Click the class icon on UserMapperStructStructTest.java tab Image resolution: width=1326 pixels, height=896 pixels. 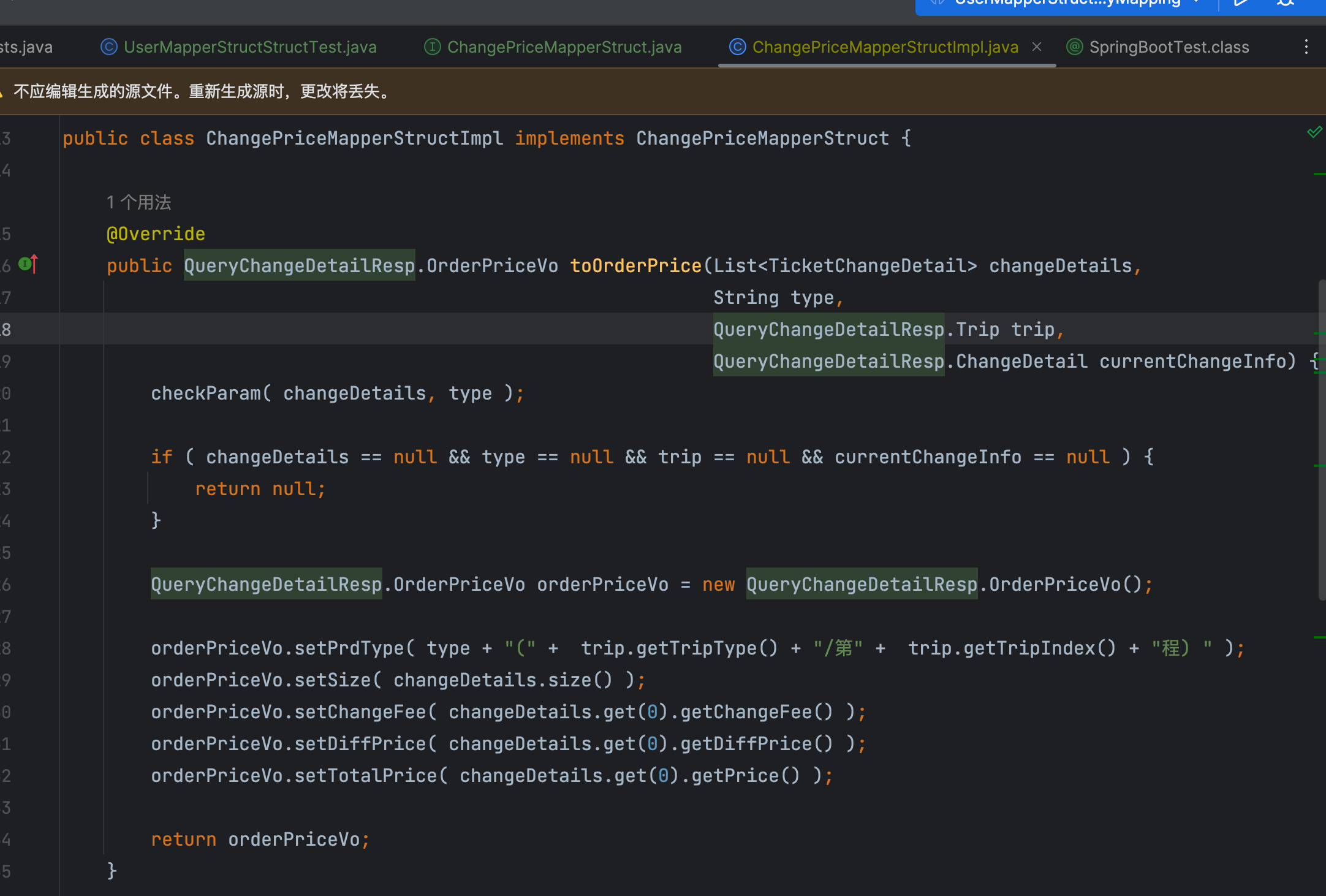point(108,47)
